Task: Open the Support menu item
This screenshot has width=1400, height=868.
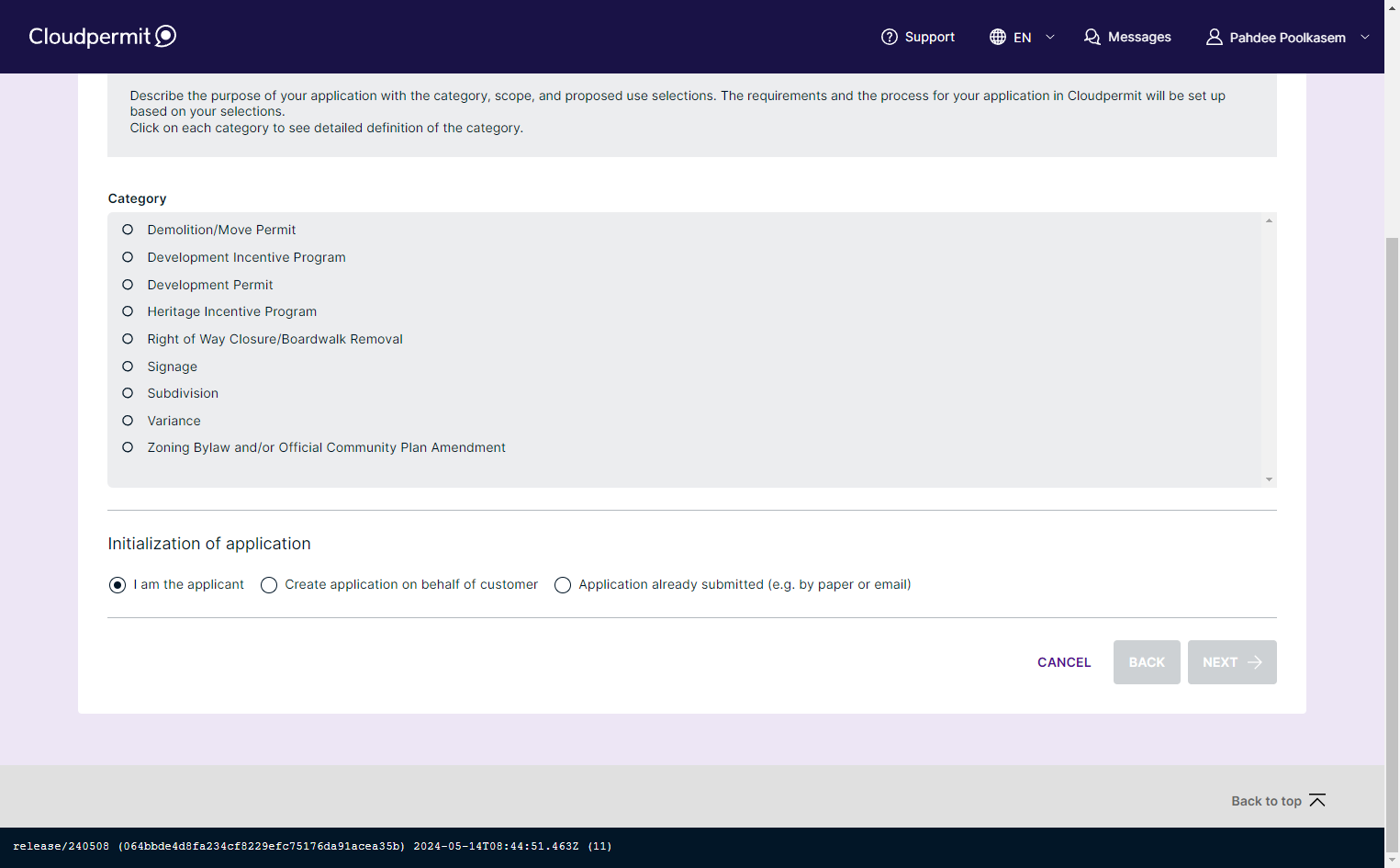Action: point(918,37)
